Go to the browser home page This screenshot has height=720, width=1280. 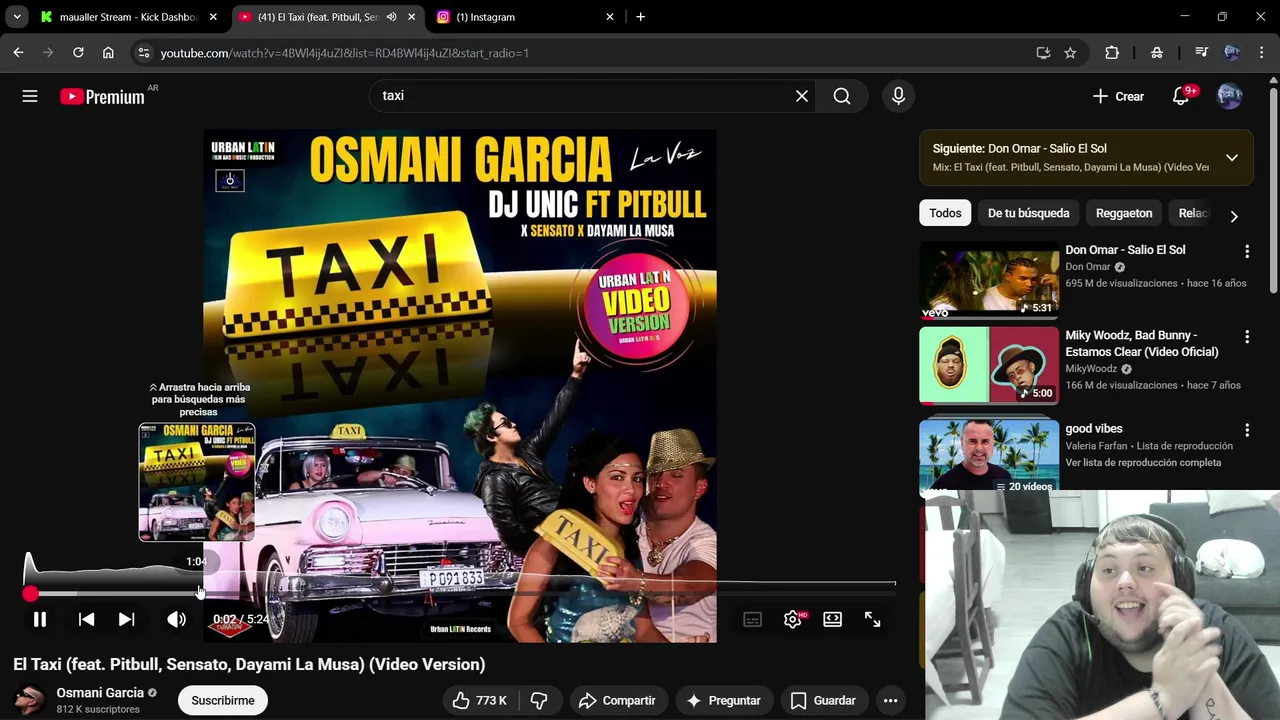click(108, 53)
